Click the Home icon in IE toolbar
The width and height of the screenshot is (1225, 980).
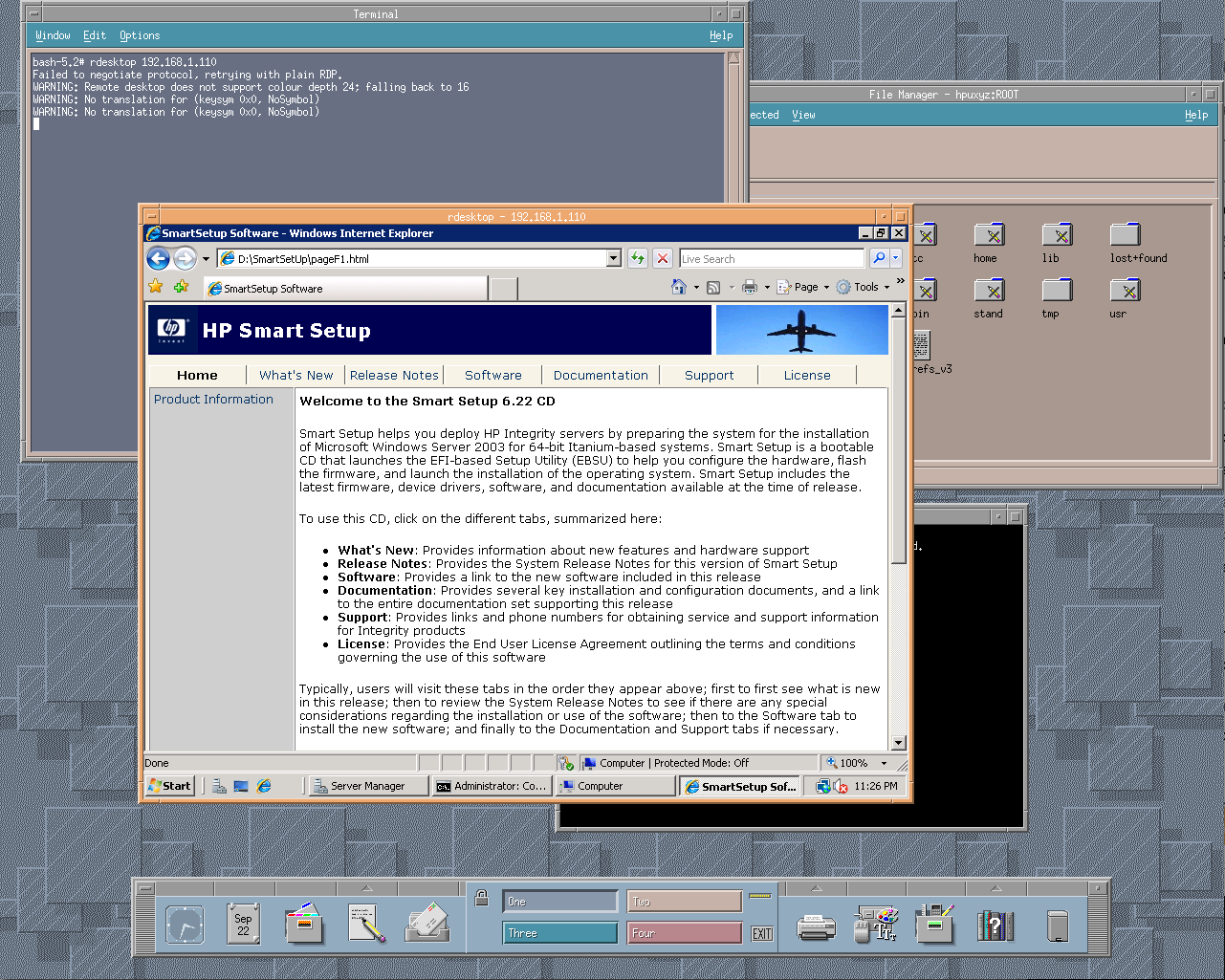(x=680, y=287)
